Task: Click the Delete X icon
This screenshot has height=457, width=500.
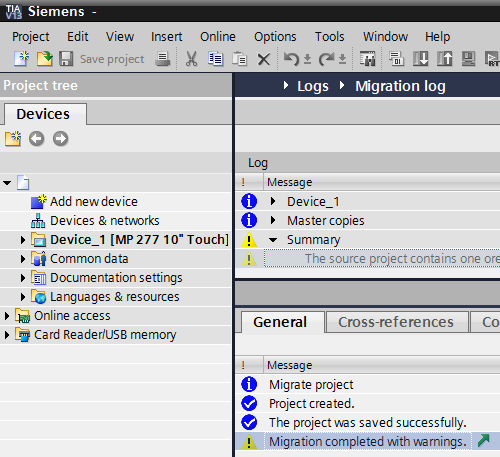Action: pos(264,60)
